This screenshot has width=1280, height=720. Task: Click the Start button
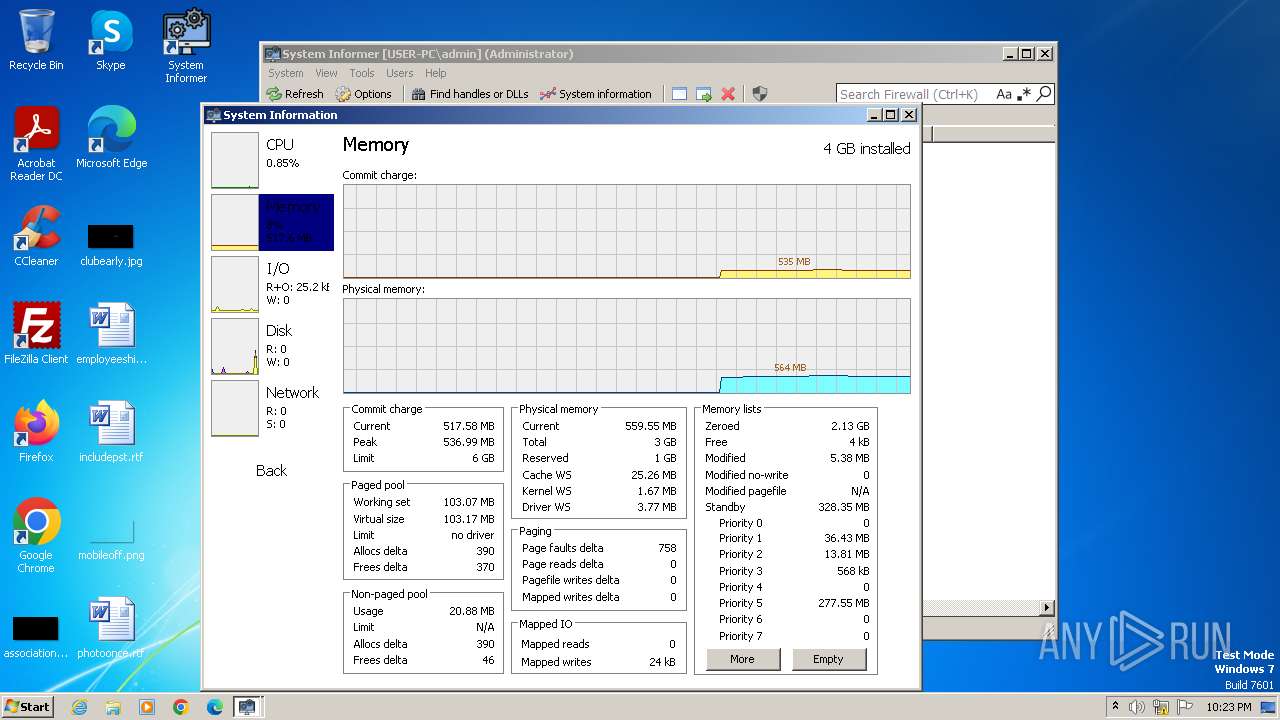[x=28, y=706]
